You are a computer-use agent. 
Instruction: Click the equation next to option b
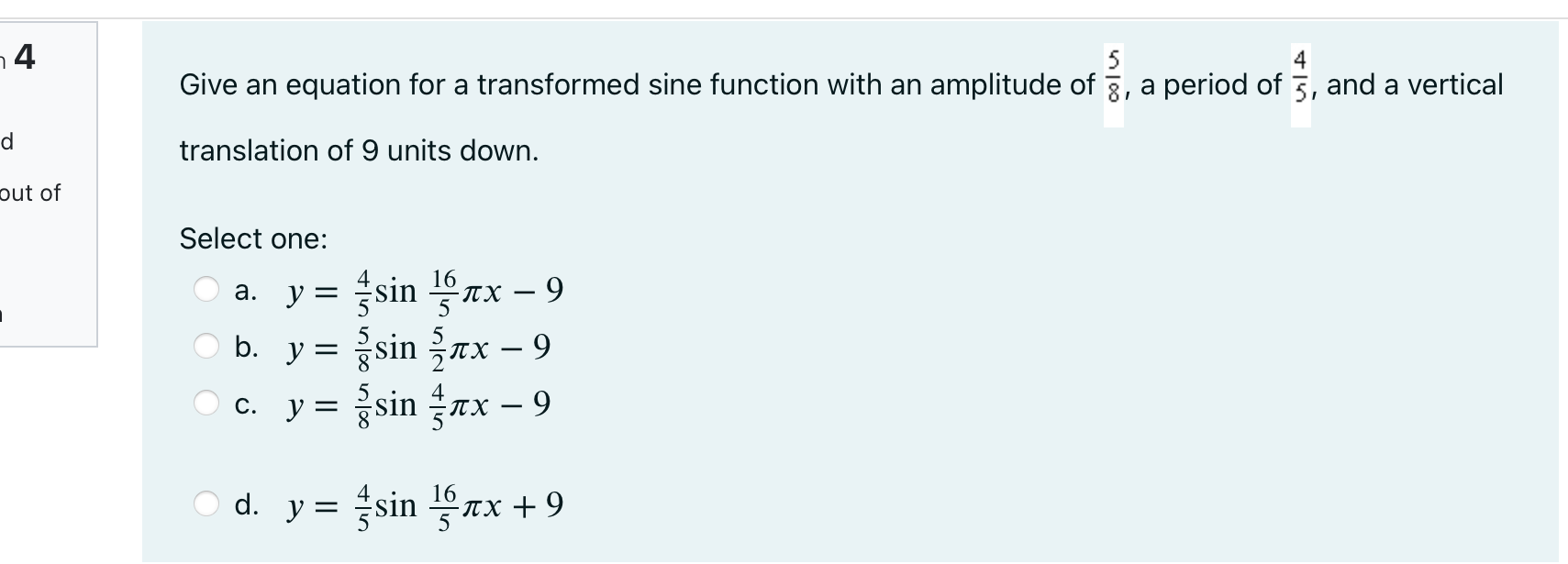click(x=417, y=346)
